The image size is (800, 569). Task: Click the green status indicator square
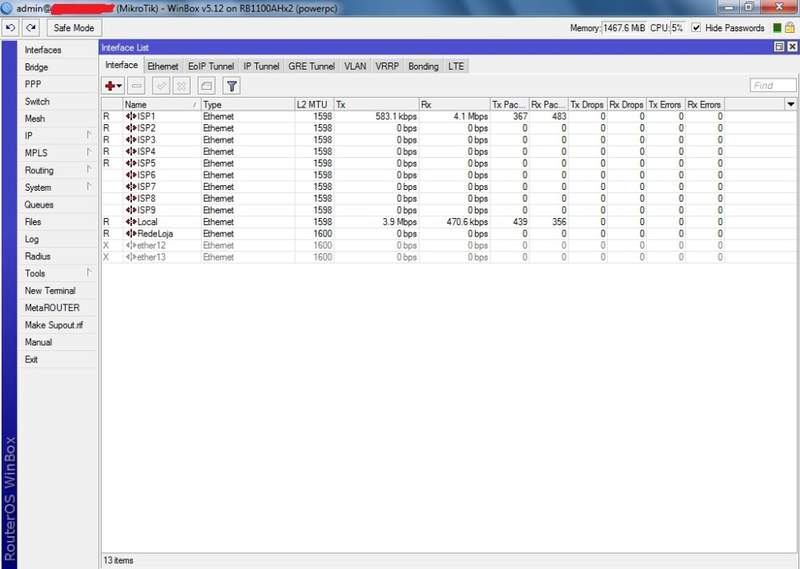pyautogui.click(x=777, y=28)
